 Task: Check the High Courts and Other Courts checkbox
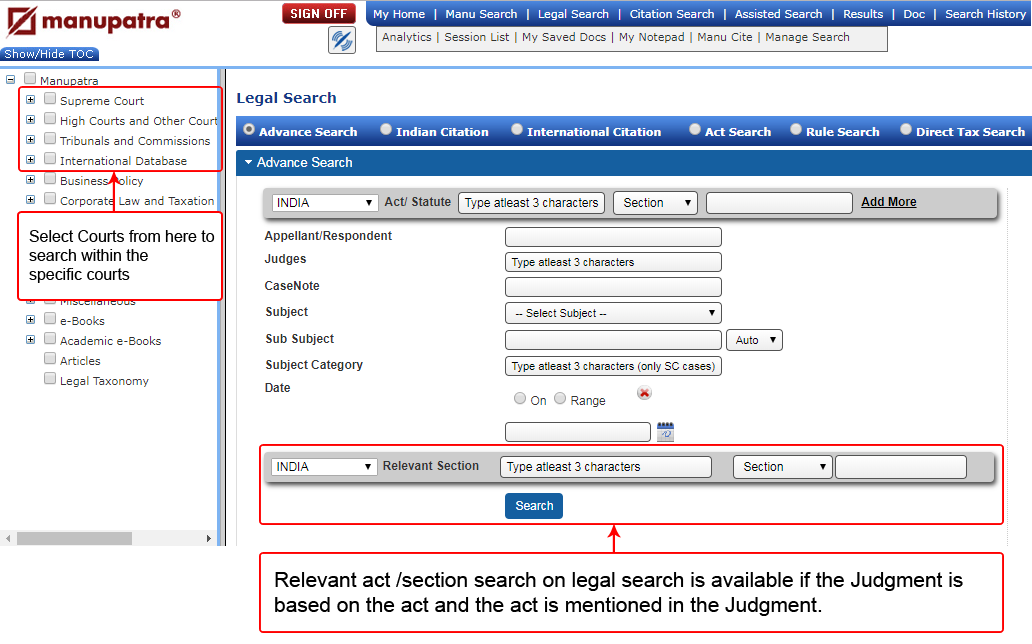(50, 120)
